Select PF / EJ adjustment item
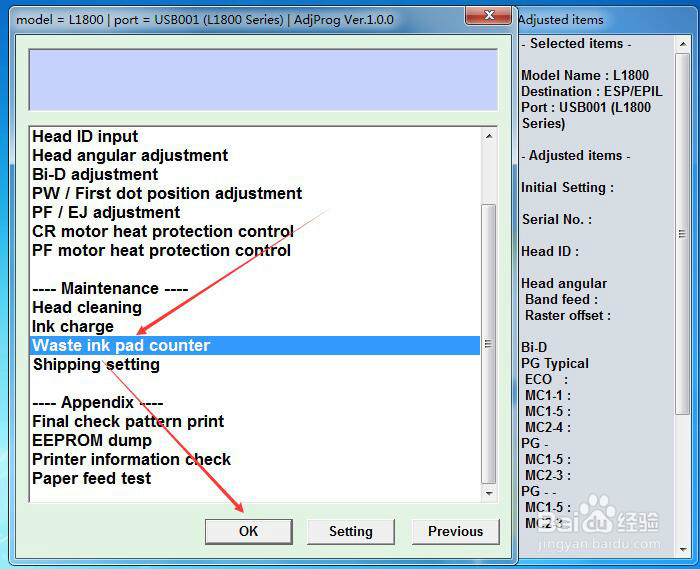 pos(254,212)
